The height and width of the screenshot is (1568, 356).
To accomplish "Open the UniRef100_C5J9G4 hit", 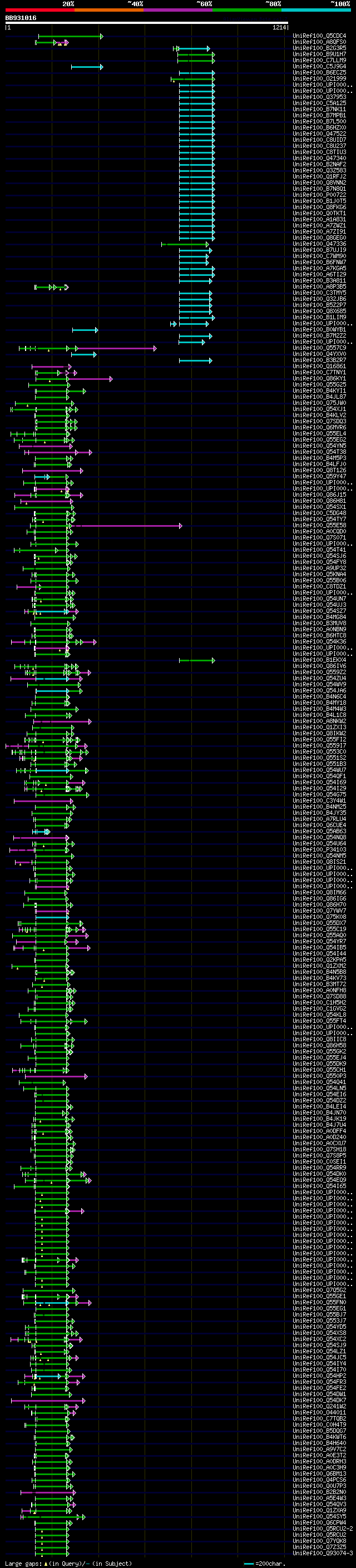I will tap(319, 66).
